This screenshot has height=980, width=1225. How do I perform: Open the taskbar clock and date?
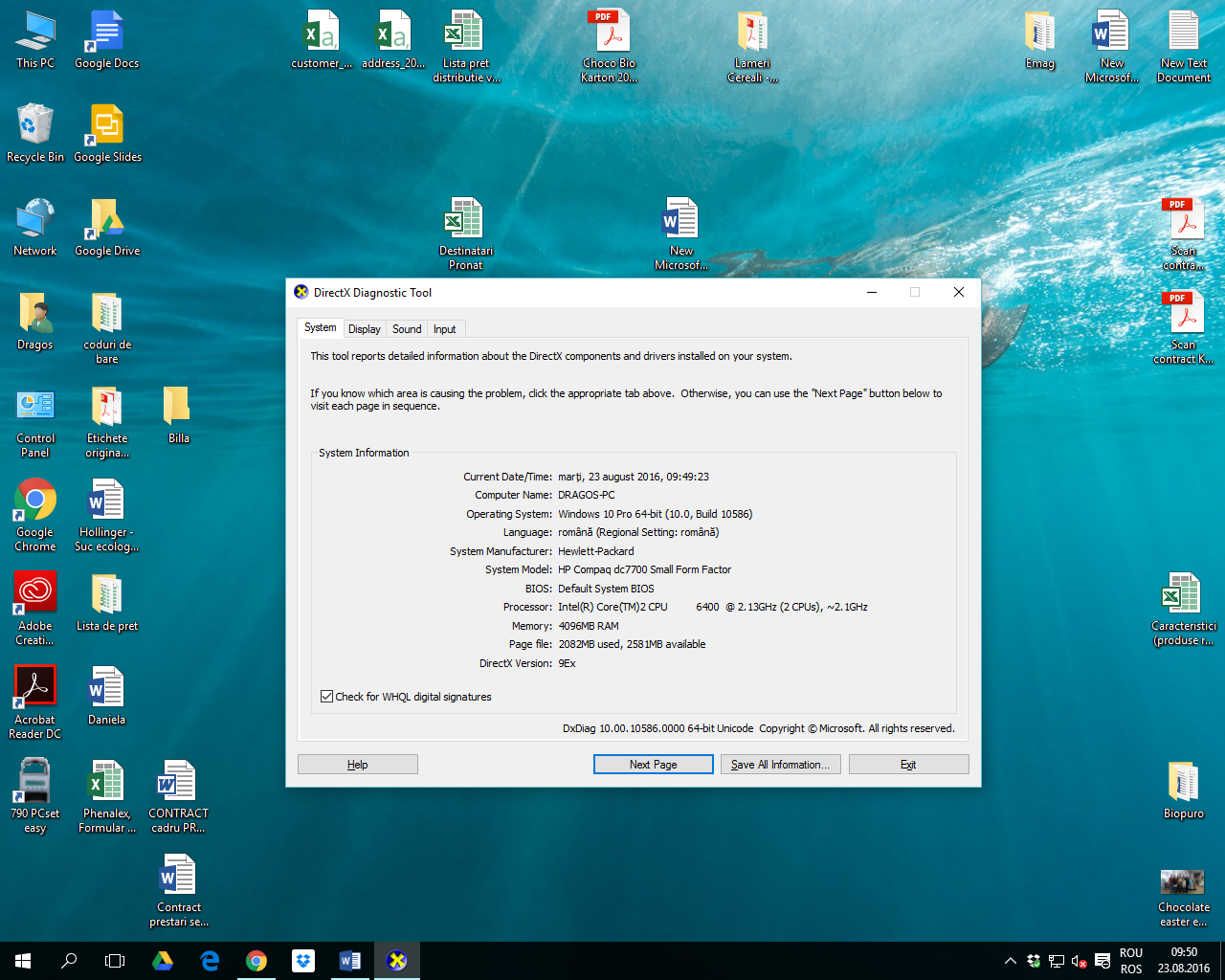pyautogui.click(x=1184, y=961)
